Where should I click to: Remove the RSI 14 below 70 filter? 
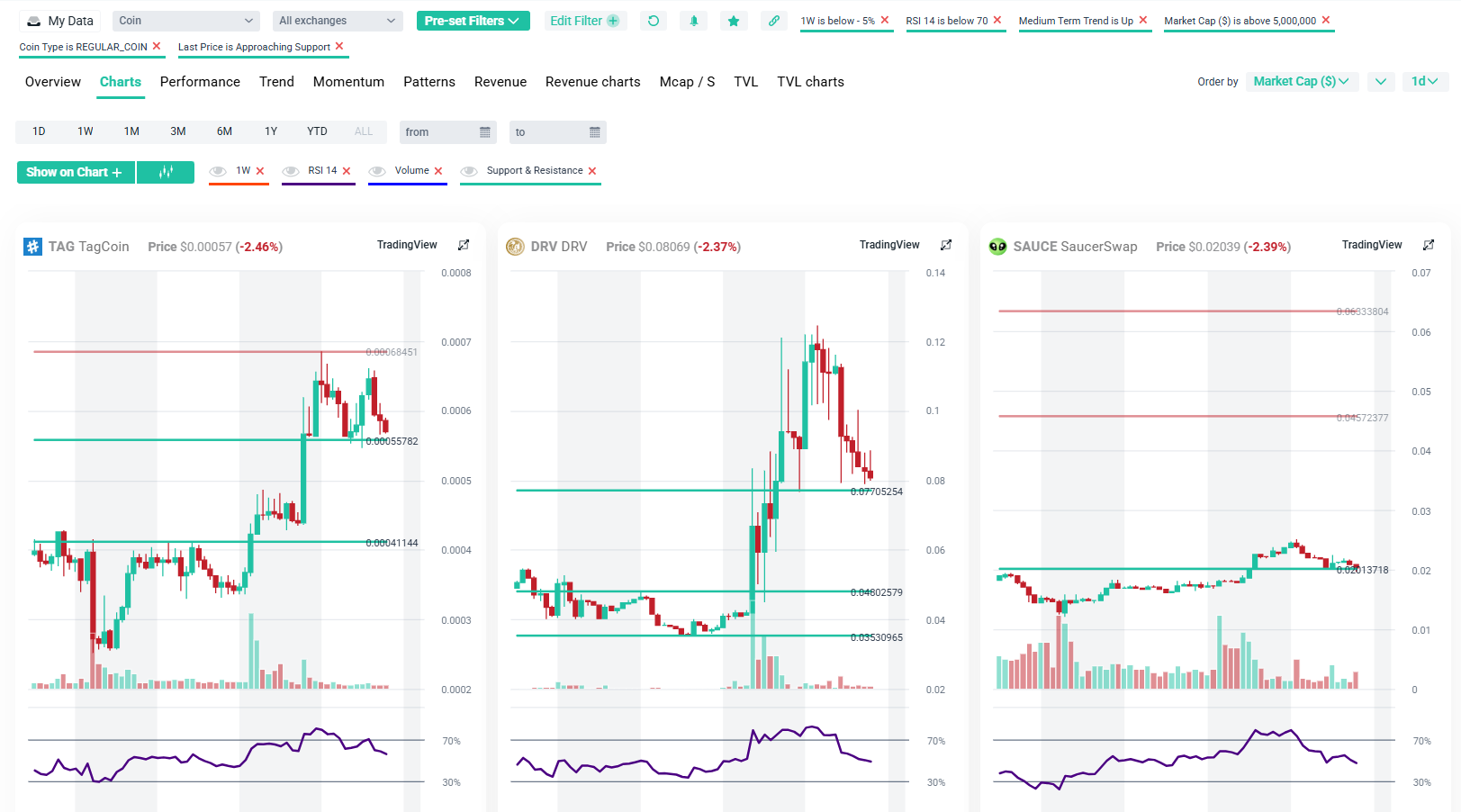[x=997, y=20]
